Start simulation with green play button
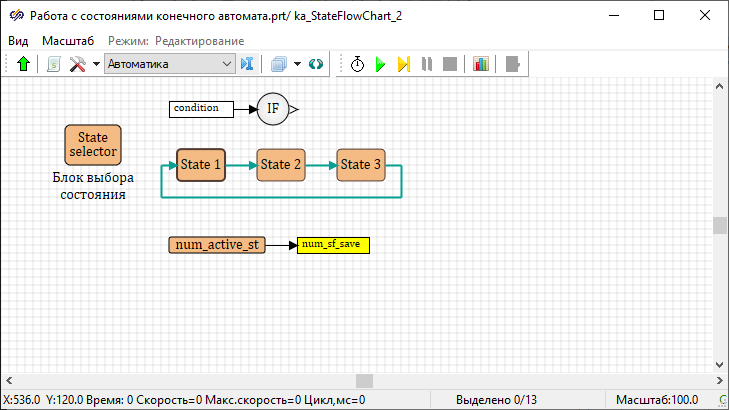The height and width of the screenshot is (410, 729). pyautogui.click(x=380, y=64)
